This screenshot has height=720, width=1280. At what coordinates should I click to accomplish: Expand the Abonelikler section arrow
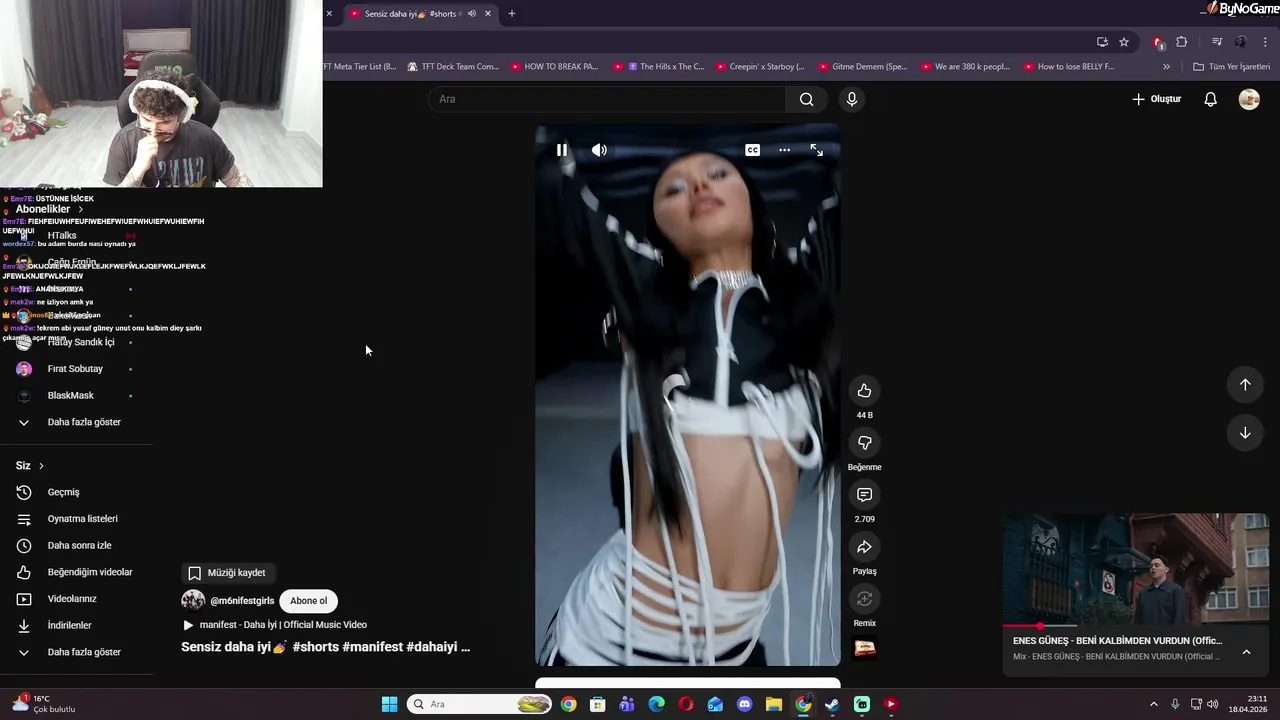click(81, 210)
